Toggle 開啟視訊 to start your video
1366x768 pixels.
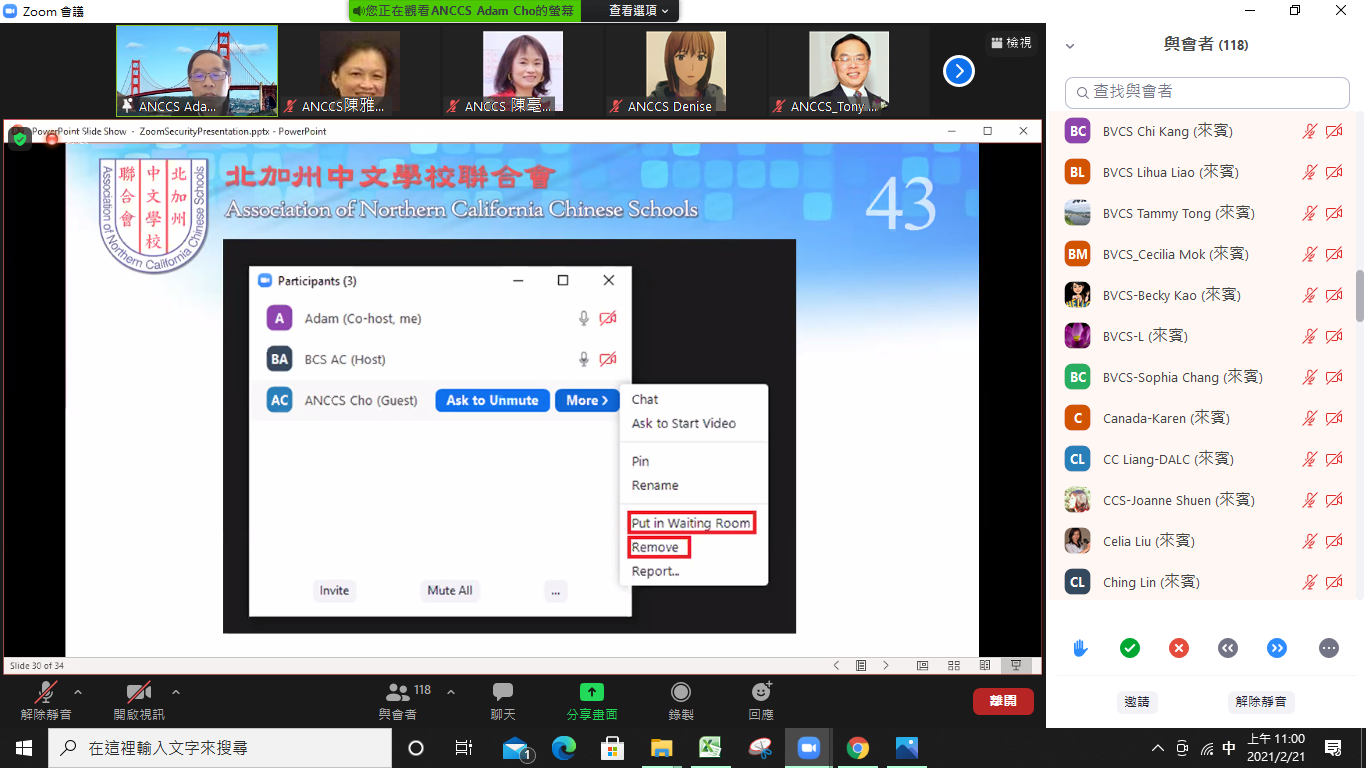click(139, 698)
